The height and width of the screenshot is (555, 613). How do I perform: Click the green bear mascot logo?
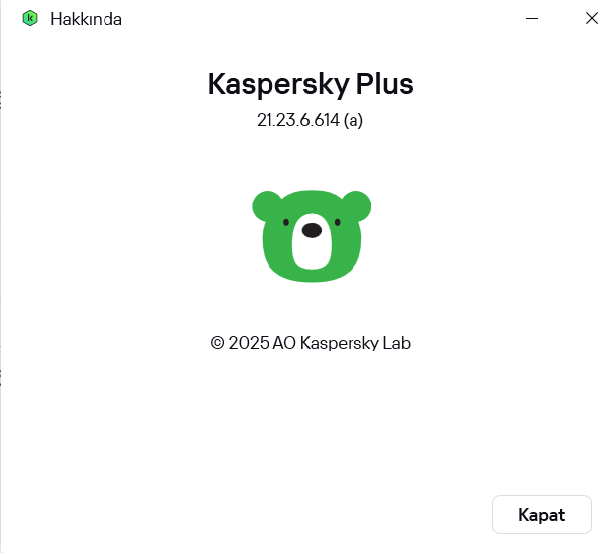coord(312,236)
